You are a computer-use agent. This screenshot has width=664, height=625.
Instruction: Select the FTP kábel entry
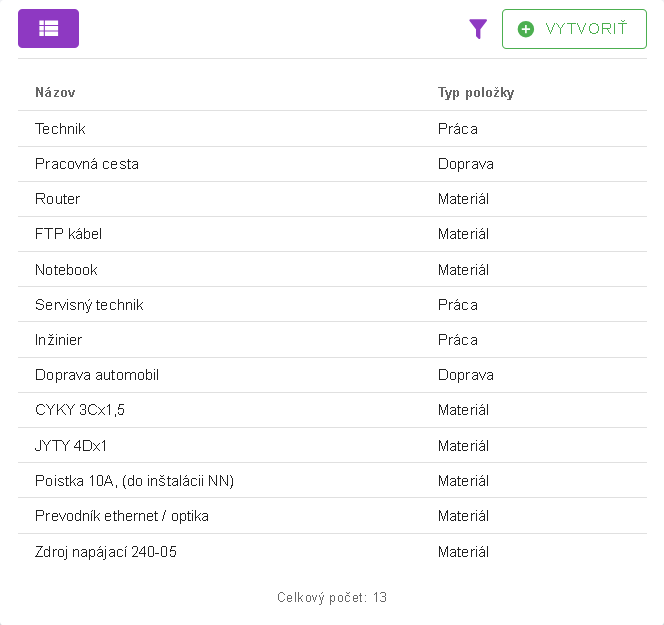coord(68,234)
